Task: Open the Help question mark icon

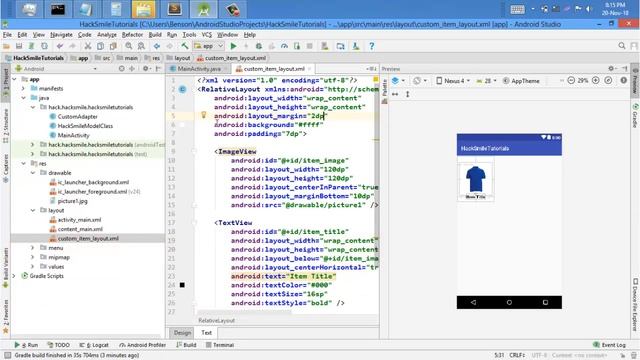Action: coord(371,46)
